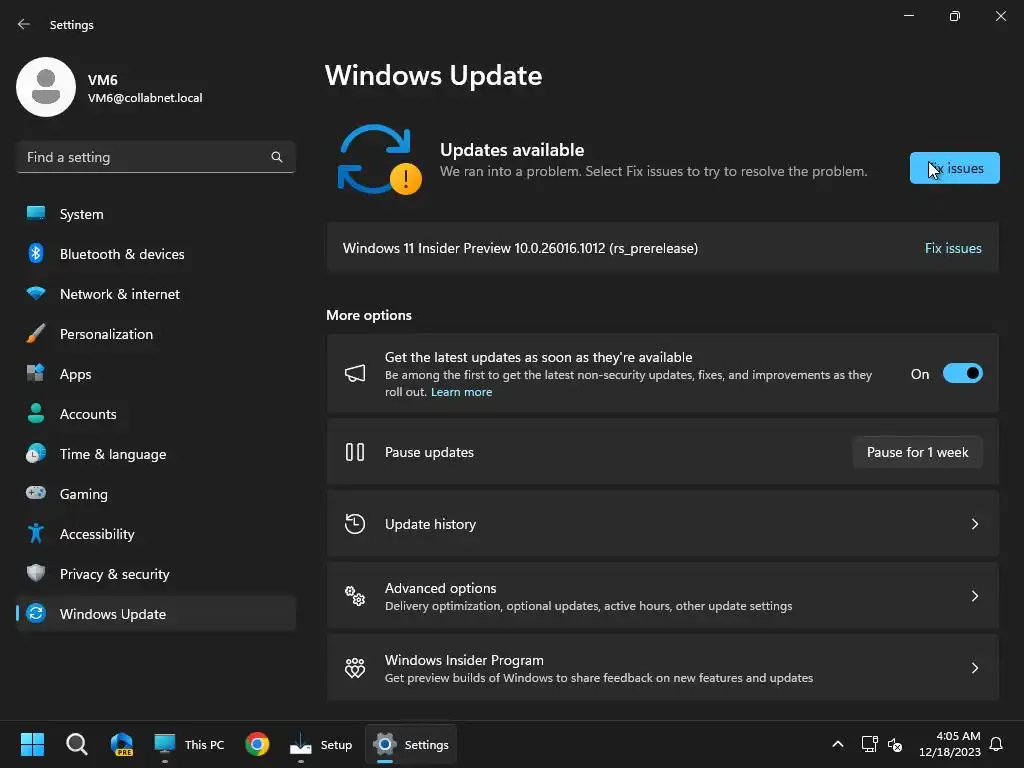Open the clock showing 4:05 AM

(950, 744)
